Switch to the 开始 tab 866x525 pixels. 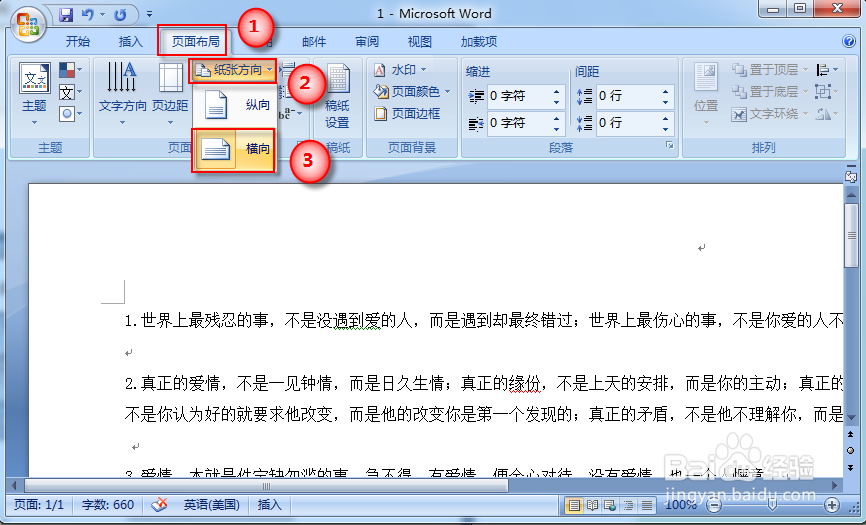[x=77, y=41]
